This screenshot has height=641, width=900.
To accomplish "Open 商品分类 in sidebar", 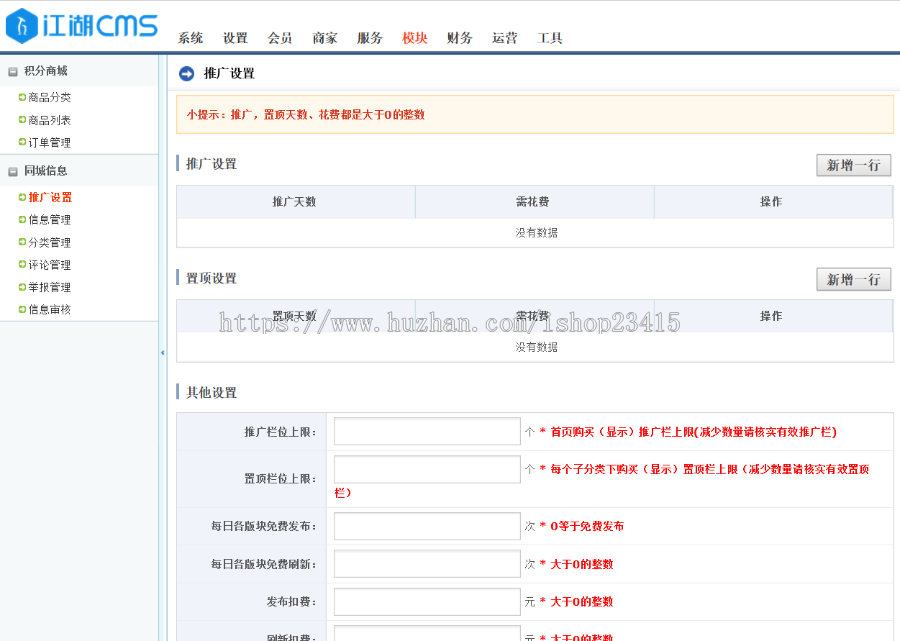I will pyautogui.click(x=49, y=97).
